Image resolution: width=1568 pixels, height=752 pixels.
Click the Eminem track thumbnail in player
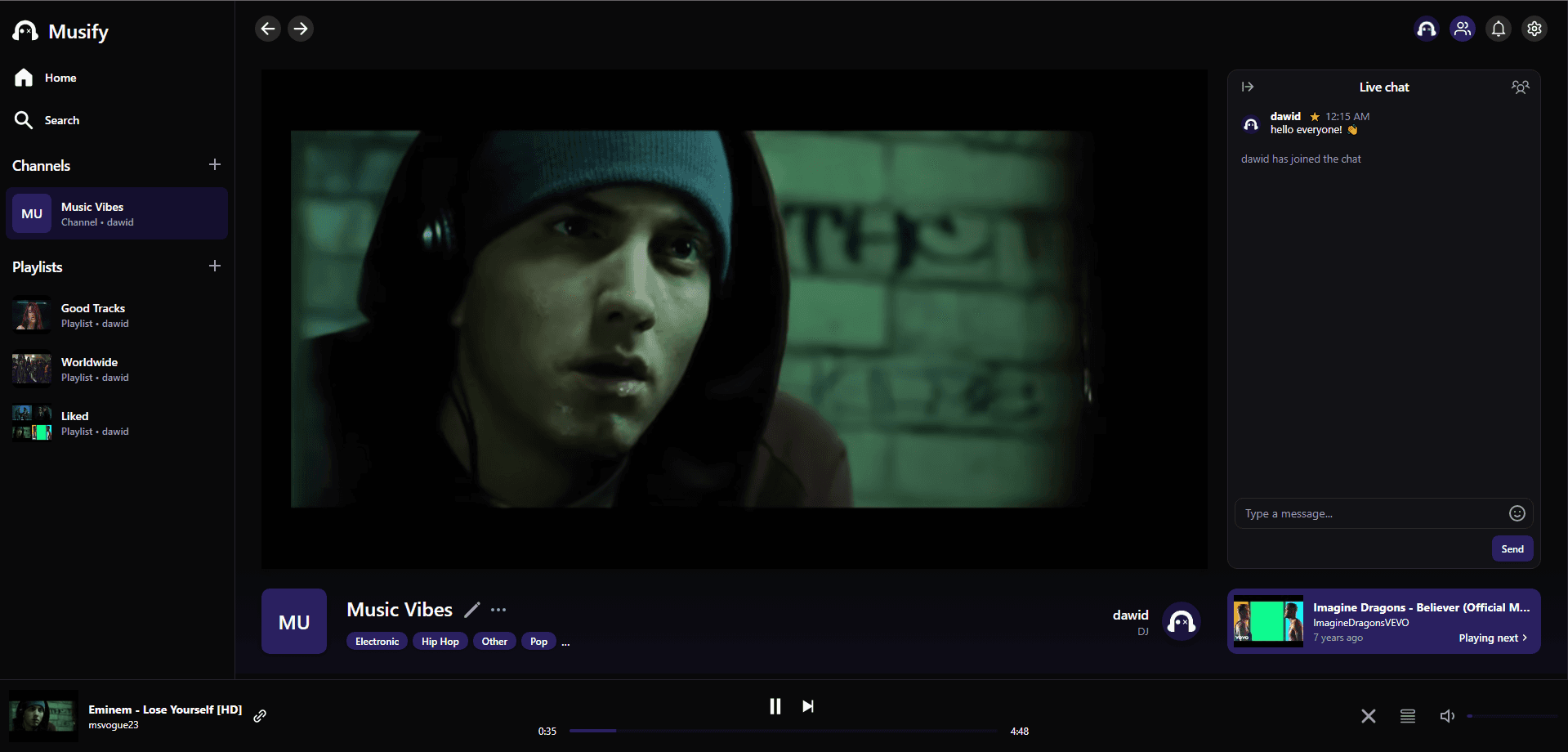(x=43, y=716)
